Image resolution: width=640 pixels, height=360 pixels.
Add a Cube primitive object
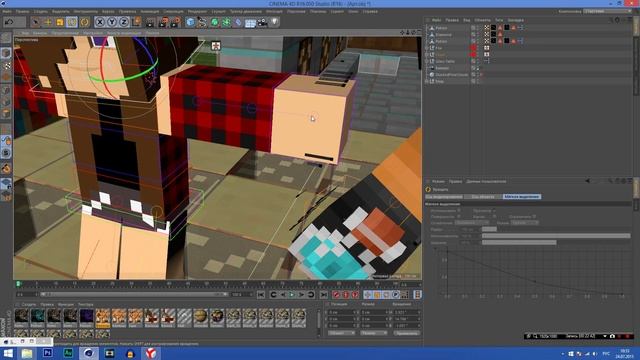point(190,22)
